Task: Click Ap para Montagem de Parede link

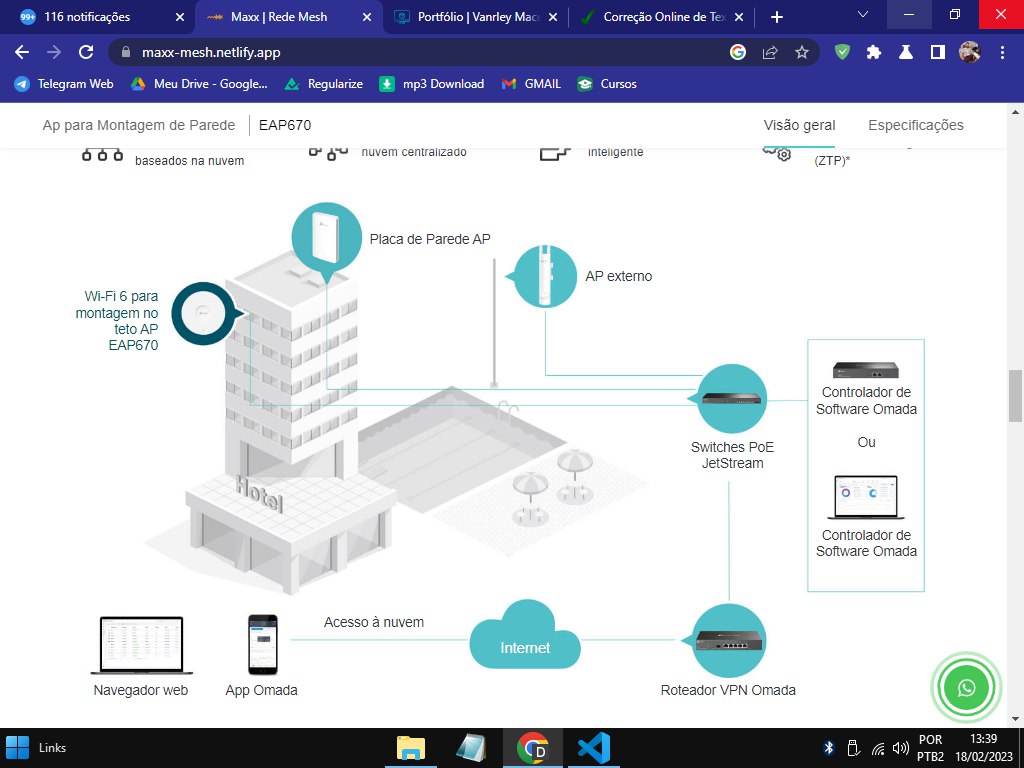Action: point(138,125)
